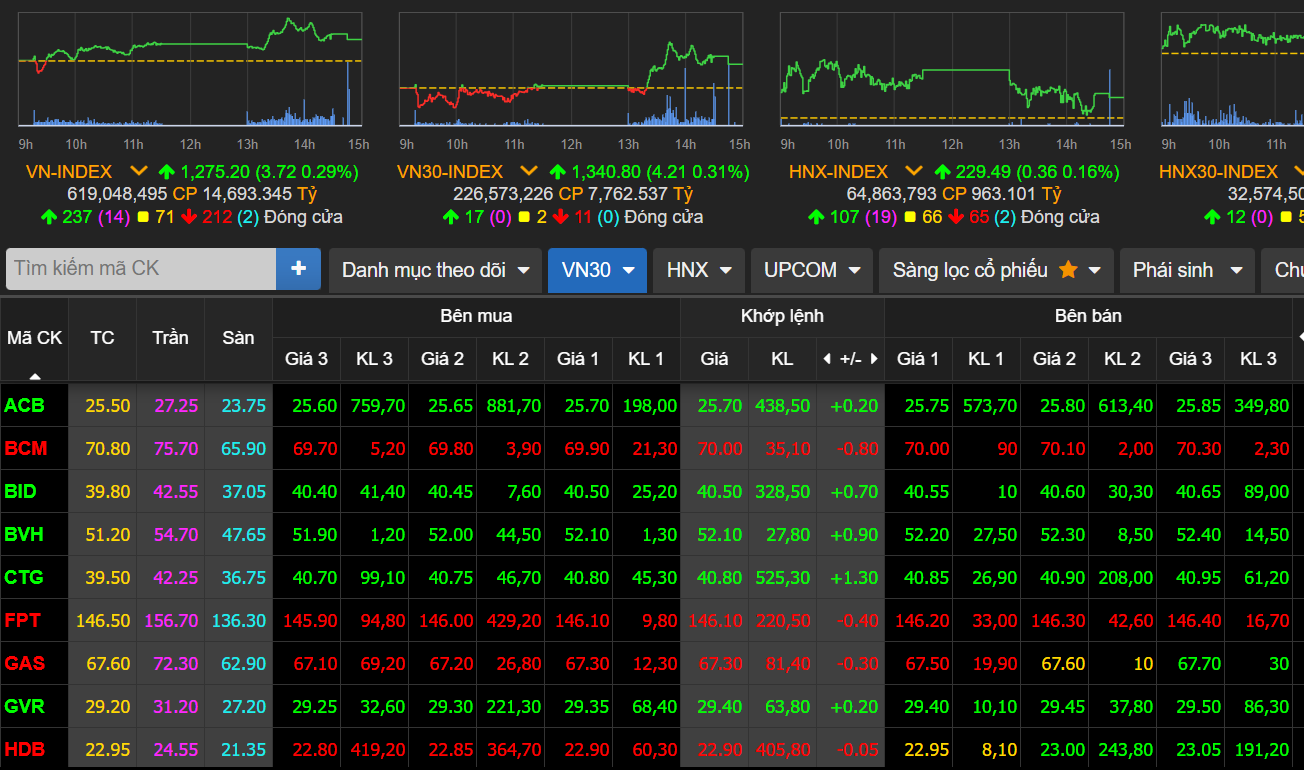Click the Sàn column header
The image size is (1304, 770).
238,338
